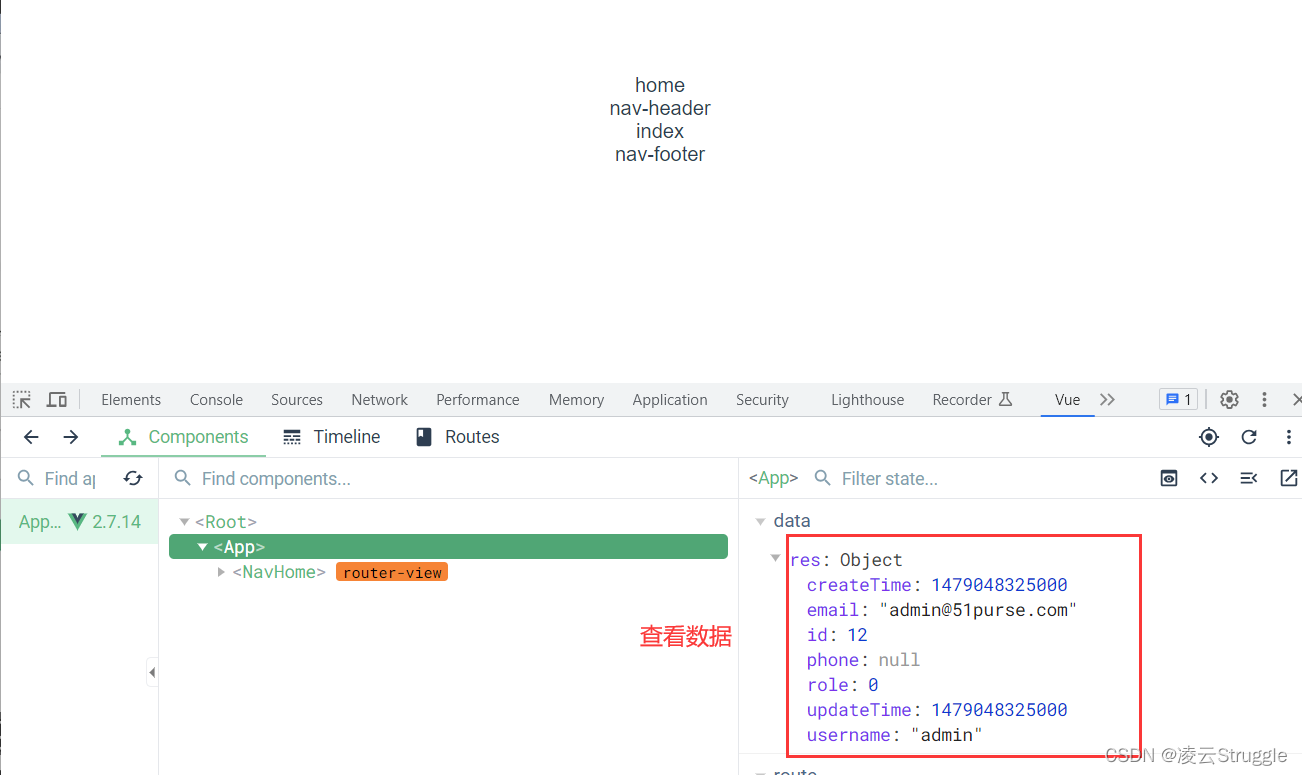
Task: Select the App component row
Action: (448, 547)
